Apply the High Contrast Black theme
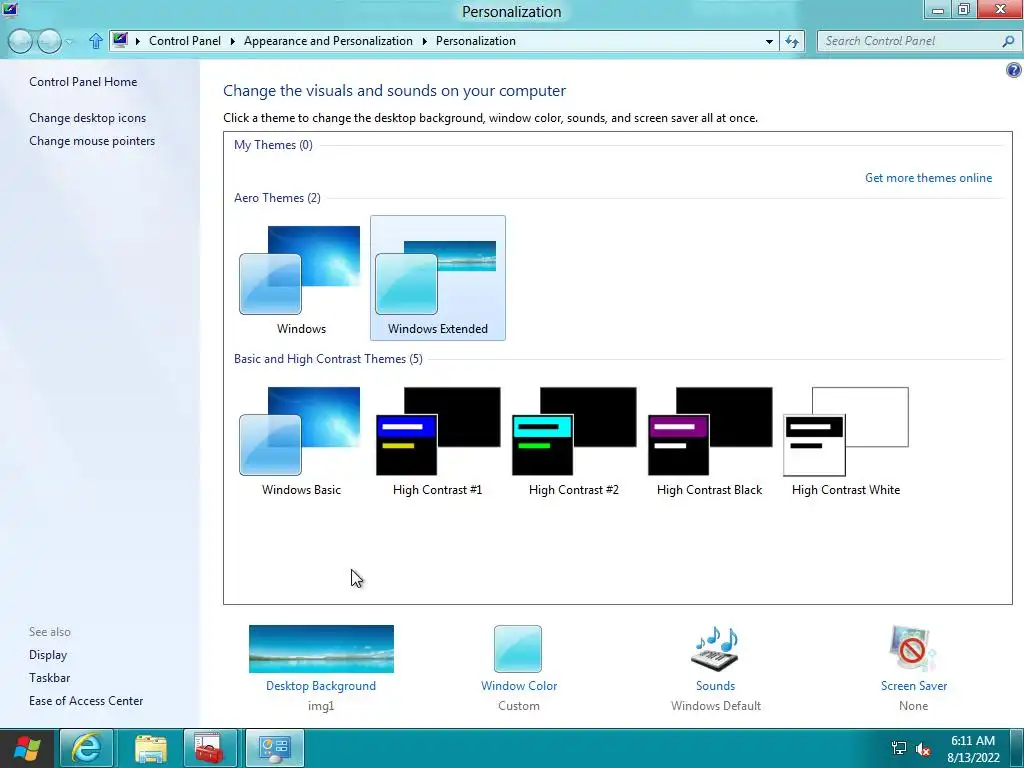1024x768 pixels. pos(709,440)
